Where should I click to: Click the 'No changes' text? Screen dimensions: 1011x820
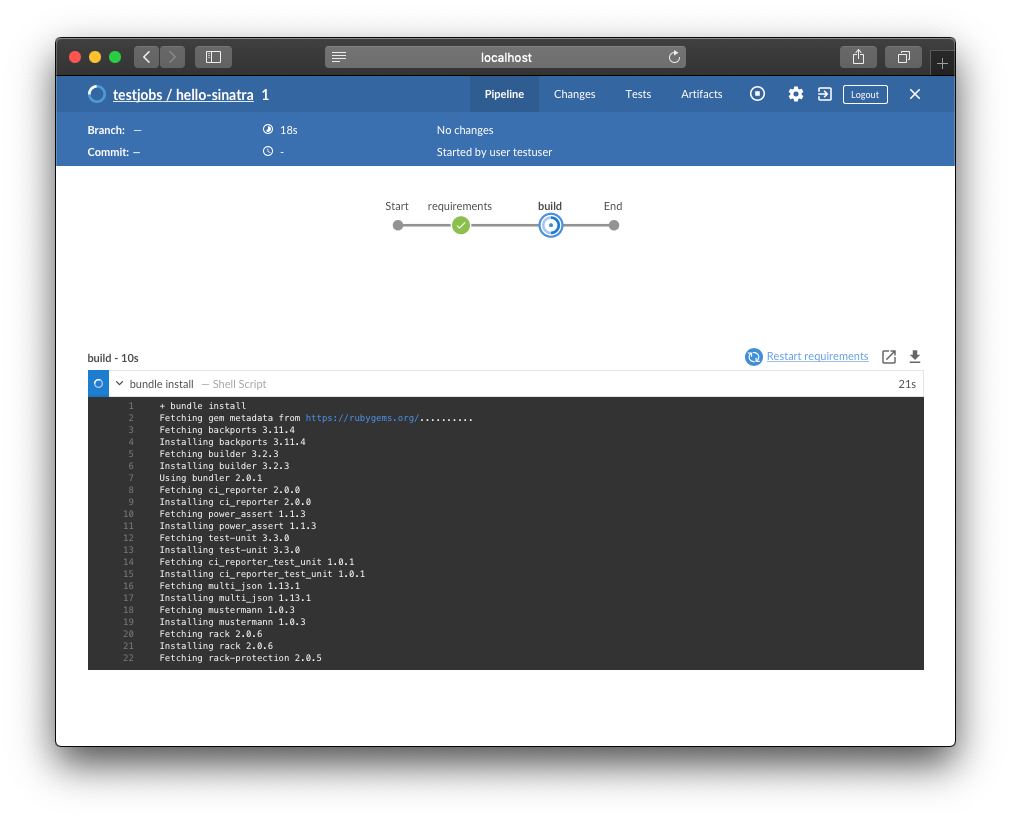click(x=465, y=130)
